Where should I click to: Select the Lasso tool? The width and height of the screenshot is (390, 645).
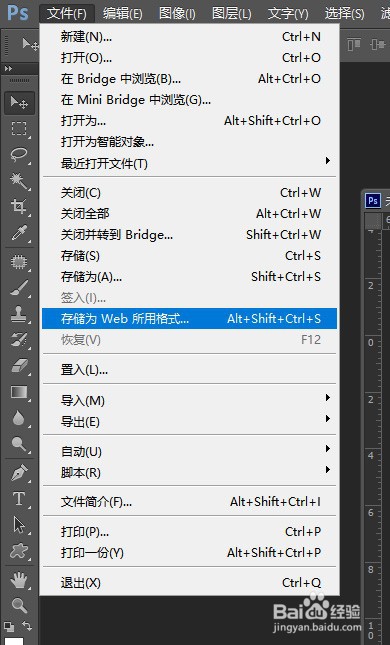pyautogui.click(x=19, y=155)
